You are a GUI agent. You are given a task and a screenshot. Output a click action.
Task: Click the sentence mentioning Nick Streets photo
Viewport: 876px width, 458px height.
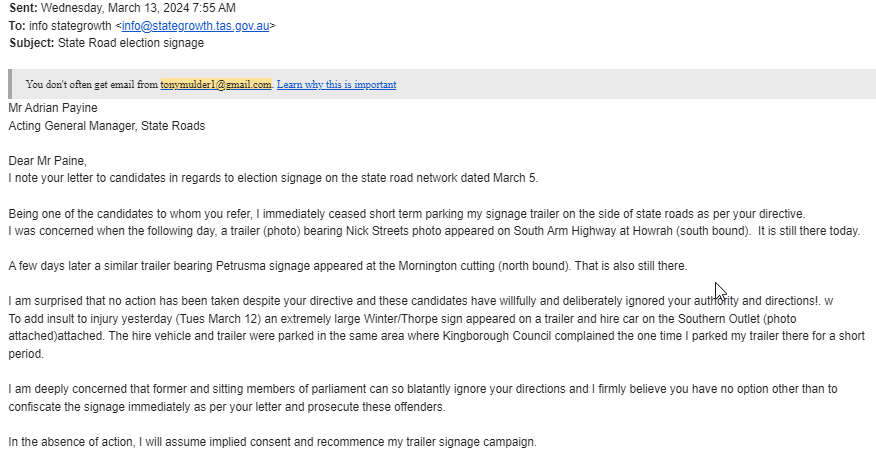434,231
